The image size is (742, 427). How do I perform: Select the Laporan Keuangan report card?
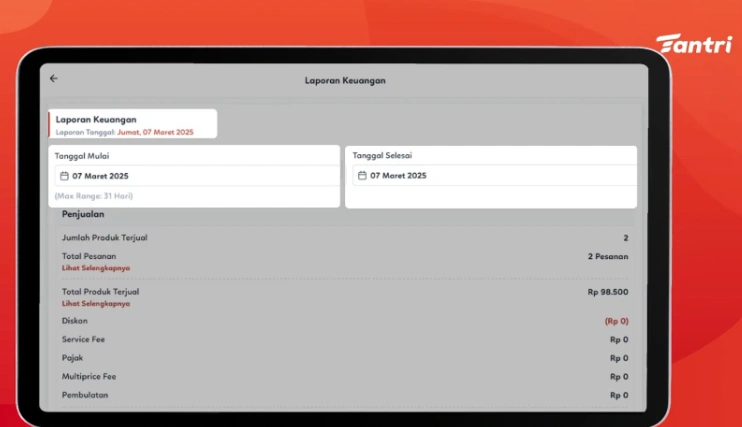(133, 124)
